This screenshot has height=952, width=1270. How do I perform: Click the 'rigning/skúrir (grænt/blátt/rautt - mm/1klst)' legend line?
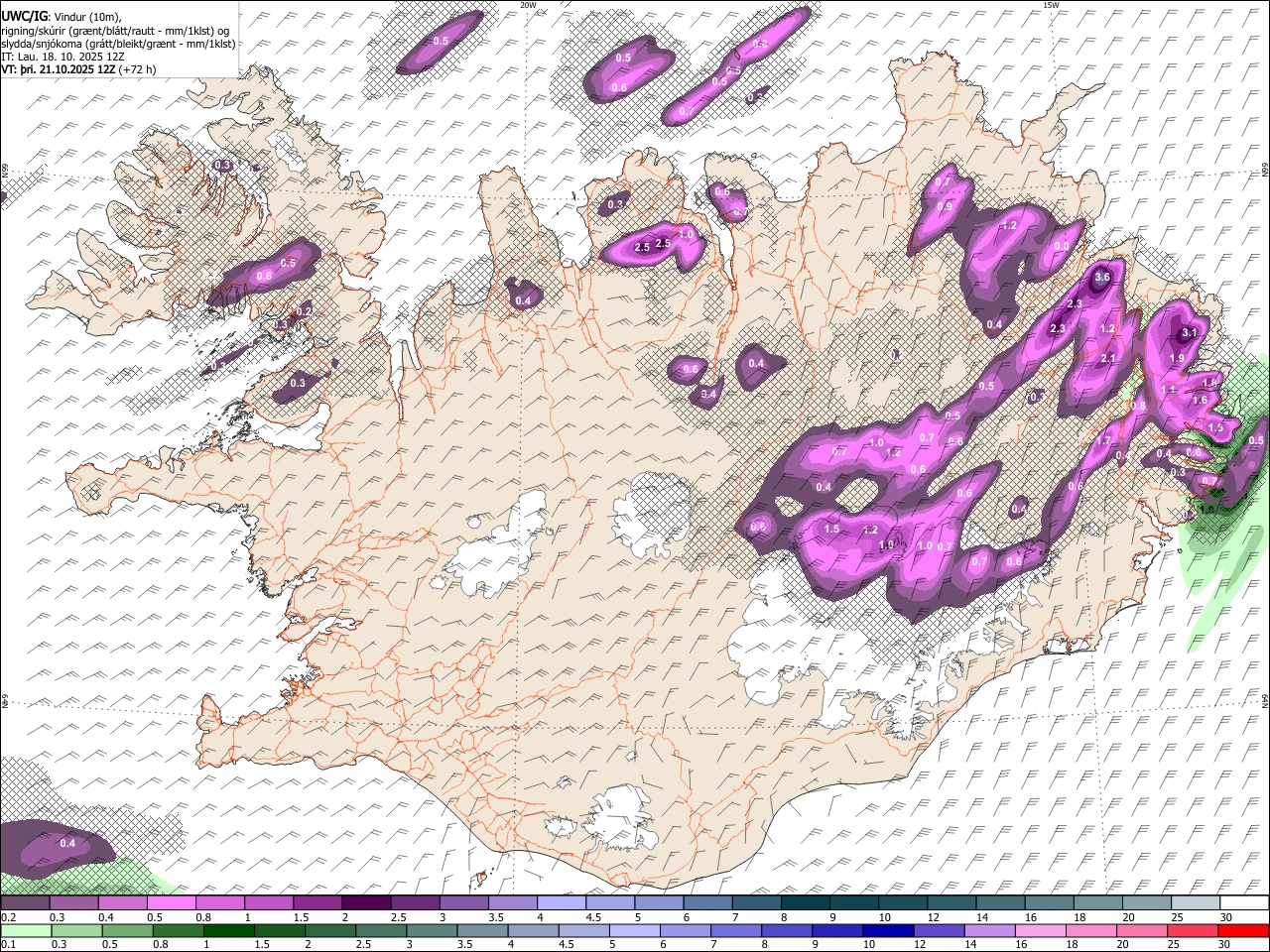pos(114,30)
